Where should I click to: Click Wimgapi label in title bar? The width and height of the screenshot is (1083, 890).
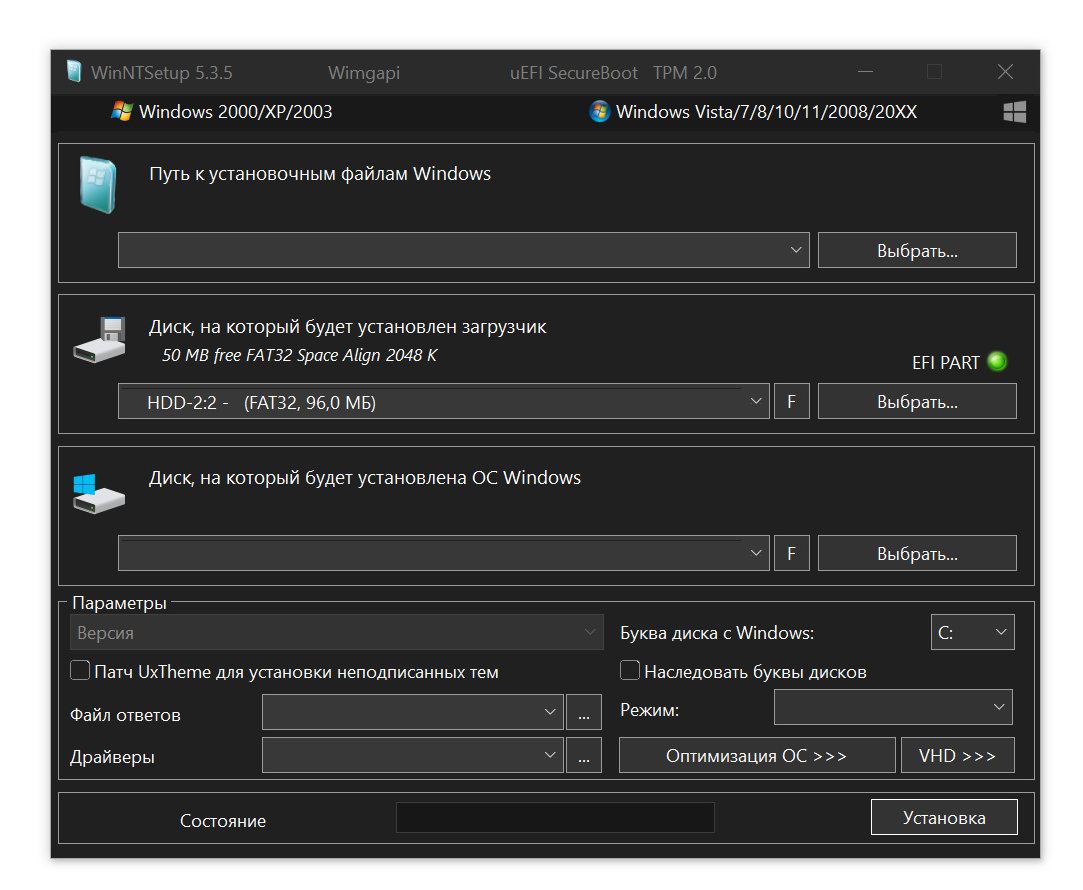(x=364, y=72)
